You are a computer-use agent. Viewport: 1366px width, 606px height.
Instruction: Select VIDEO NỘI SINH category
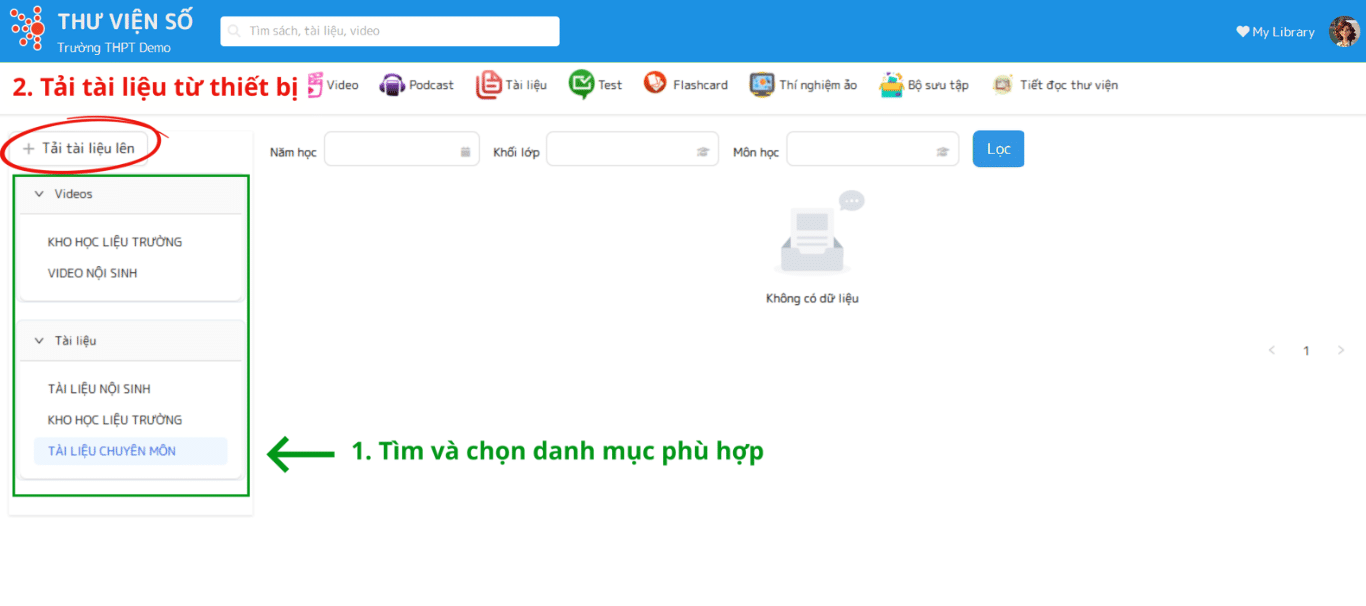pos(93,273)
